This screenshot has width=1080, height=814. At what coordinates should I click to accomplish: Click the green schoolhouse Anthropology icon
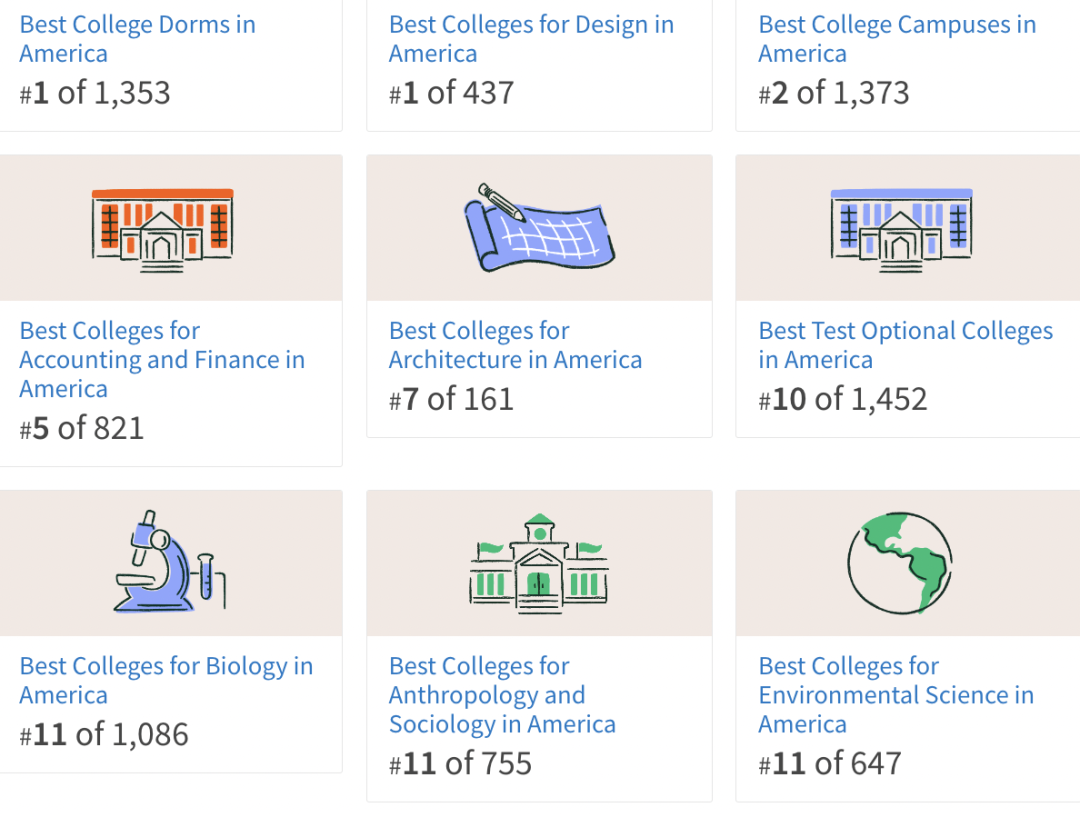click(539, 563)
